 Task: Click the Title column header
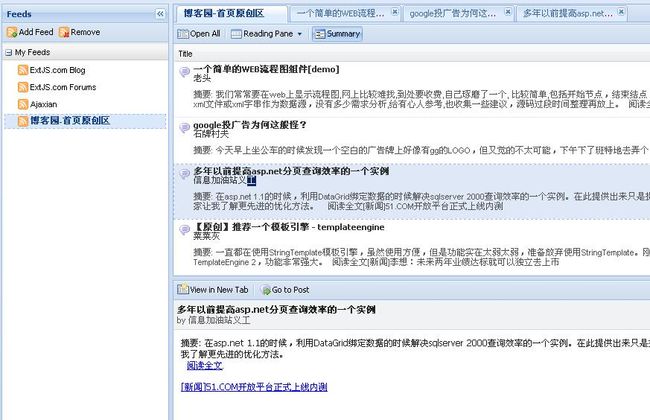click(x=185, y=53)
